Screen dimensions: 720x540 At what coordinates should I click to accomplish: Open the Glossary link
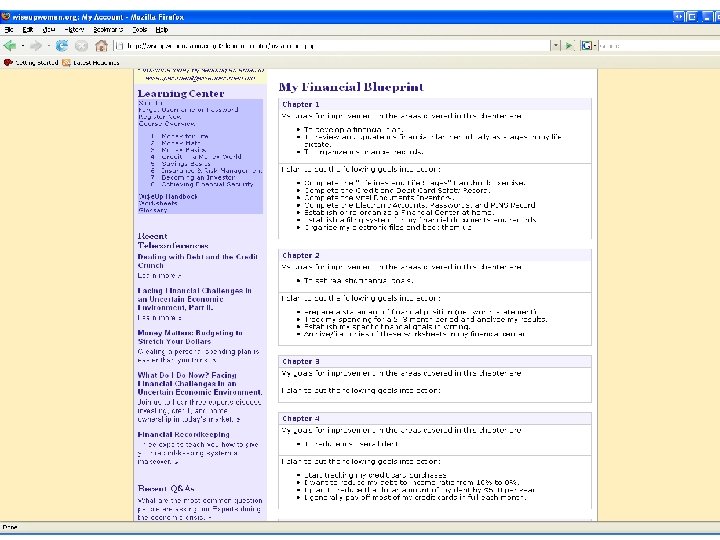[x=153, y=210]
